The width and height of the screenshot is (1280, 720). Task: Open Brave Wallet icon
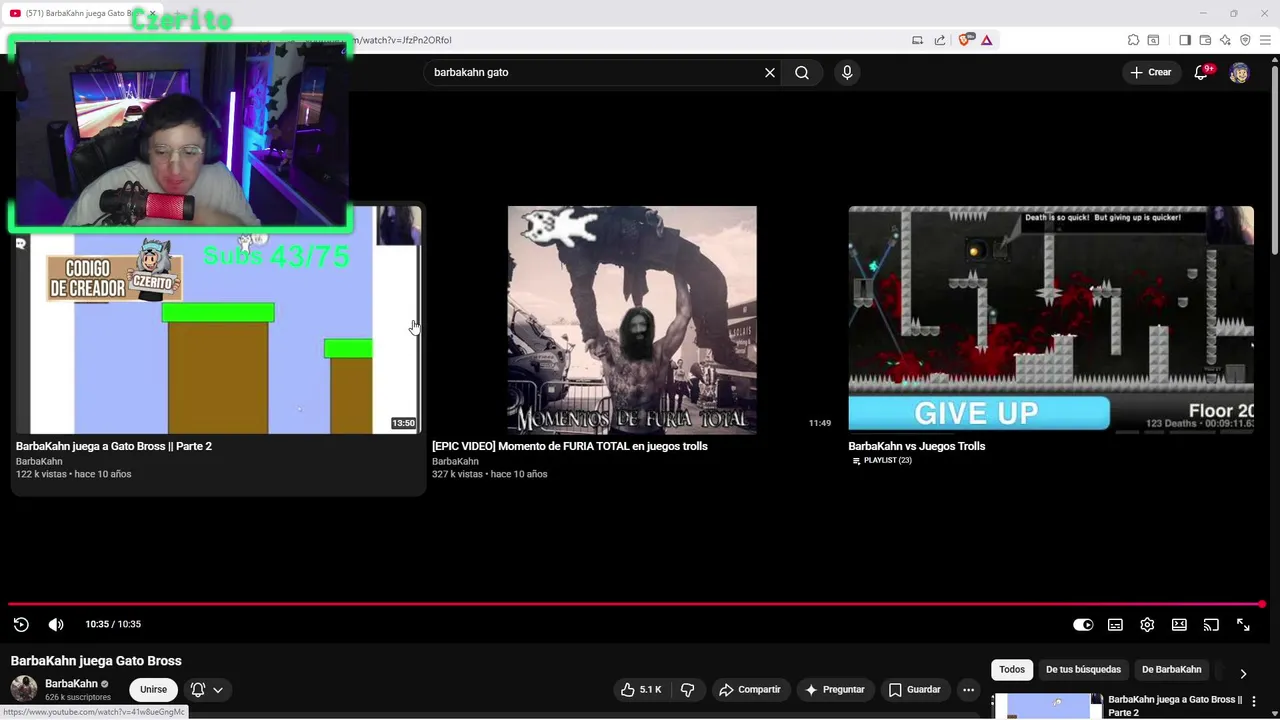point(1205,40)
